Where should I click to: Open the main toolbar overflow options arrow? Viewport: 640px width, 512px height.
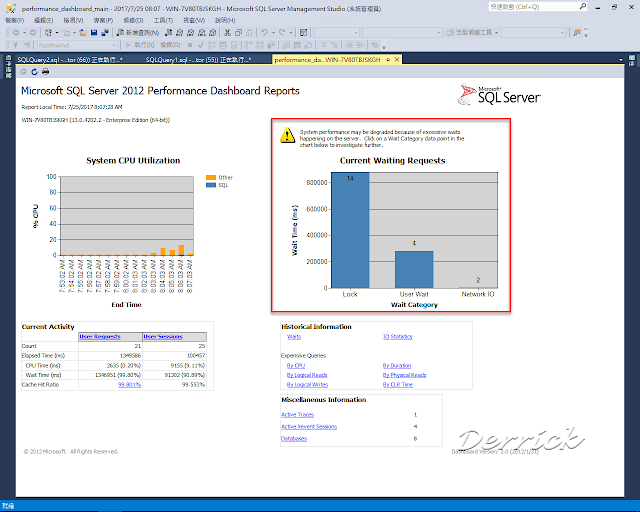[586, 35]
